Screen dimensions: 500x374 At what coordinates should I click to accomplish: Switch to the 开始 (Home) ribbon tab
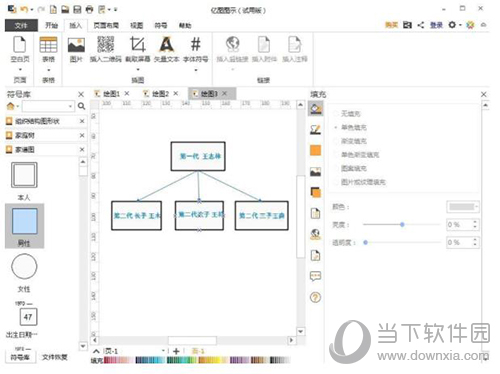[51, 25]
